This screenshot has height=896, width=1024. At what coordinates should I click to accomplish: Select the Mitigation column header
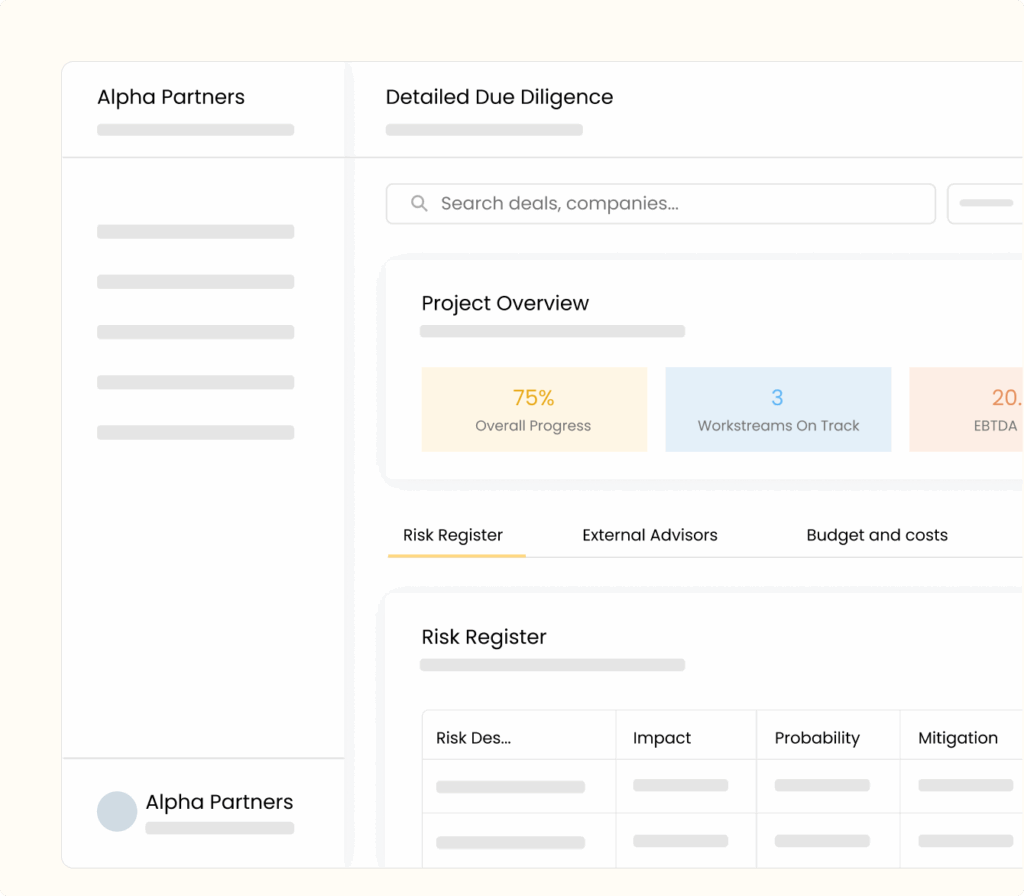coord(958,738)
